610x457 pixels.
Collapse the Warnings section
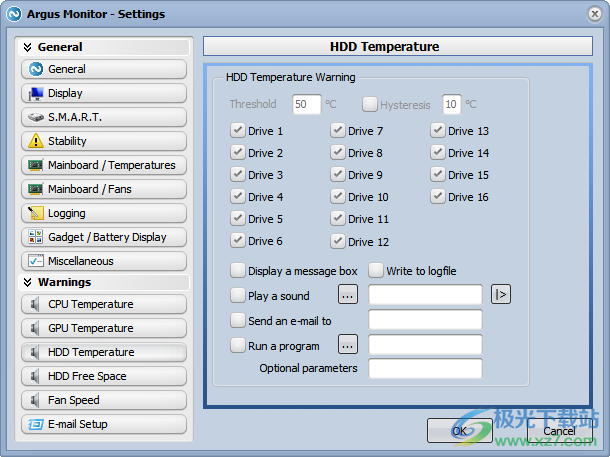pyautogui.click(x=28, y=282)
